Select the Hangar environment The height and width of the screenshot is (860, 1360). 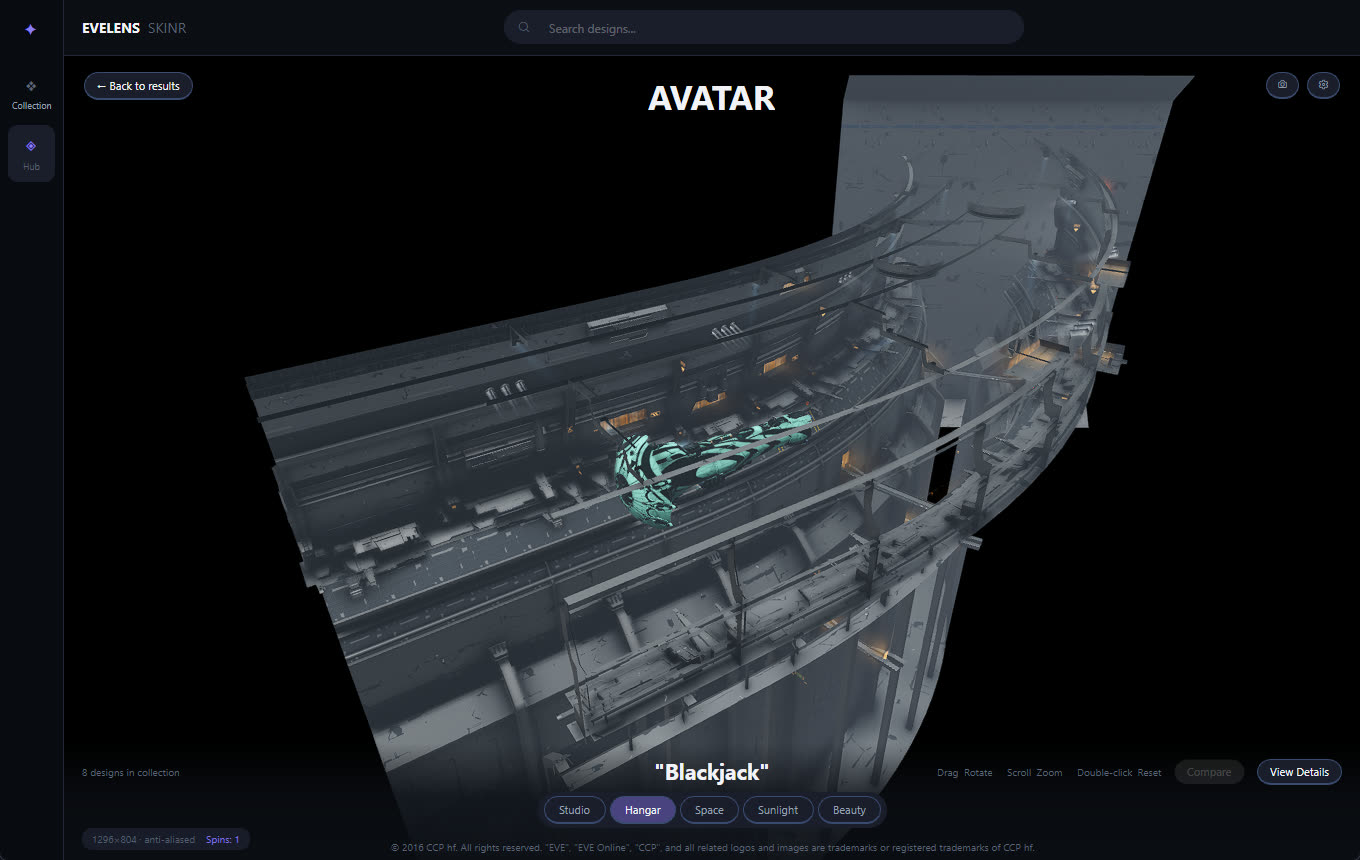643,810
